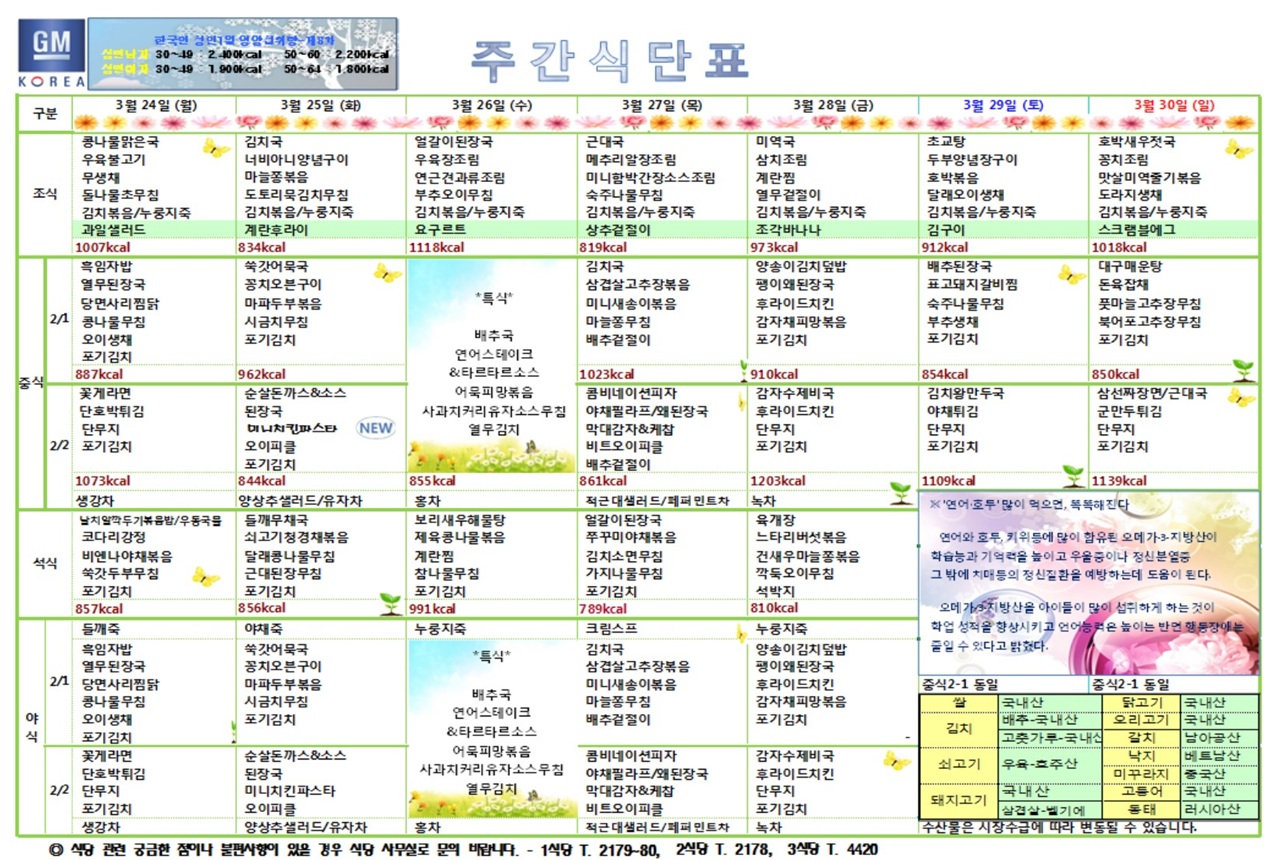
Task: Click the GM Korea logo
Action: (x=51, y=54)
